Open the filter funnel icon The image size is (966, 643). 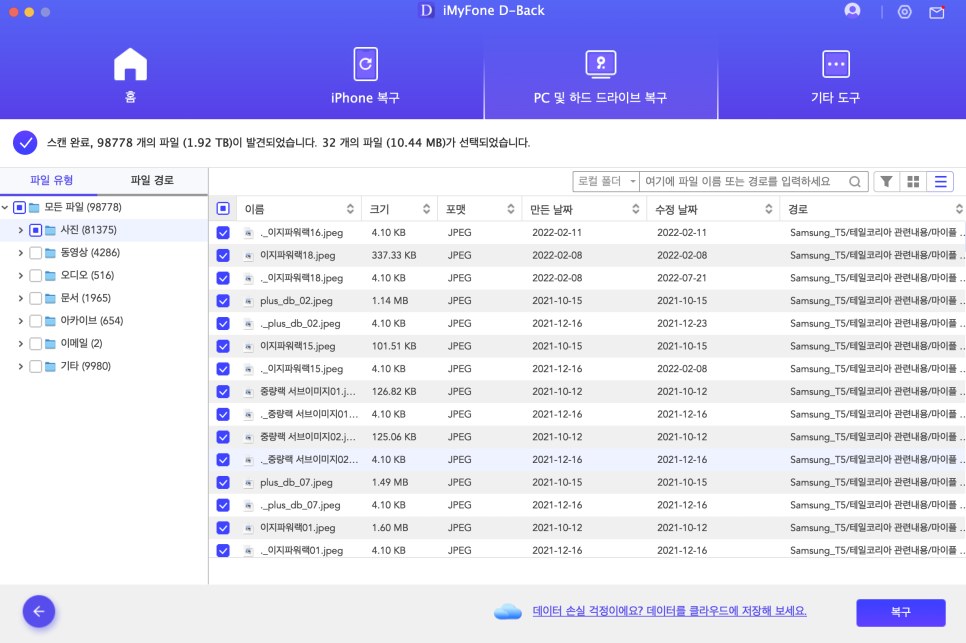click(886, 182)
